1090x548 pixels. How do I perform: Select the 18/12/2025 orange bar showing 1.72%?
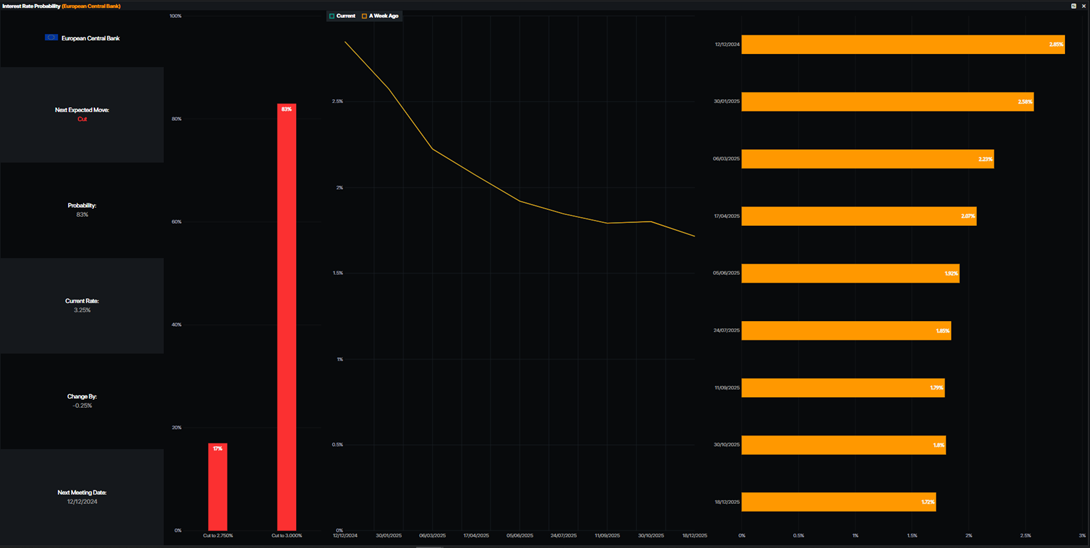pos(839,502)
